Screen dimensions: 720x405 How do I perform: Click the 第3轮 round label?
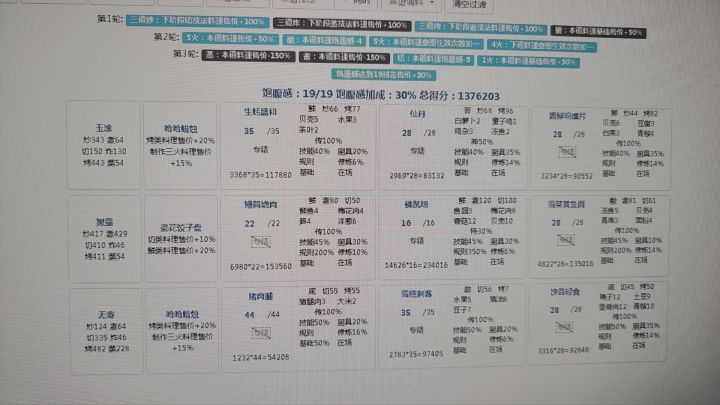[x=186, y=54]
